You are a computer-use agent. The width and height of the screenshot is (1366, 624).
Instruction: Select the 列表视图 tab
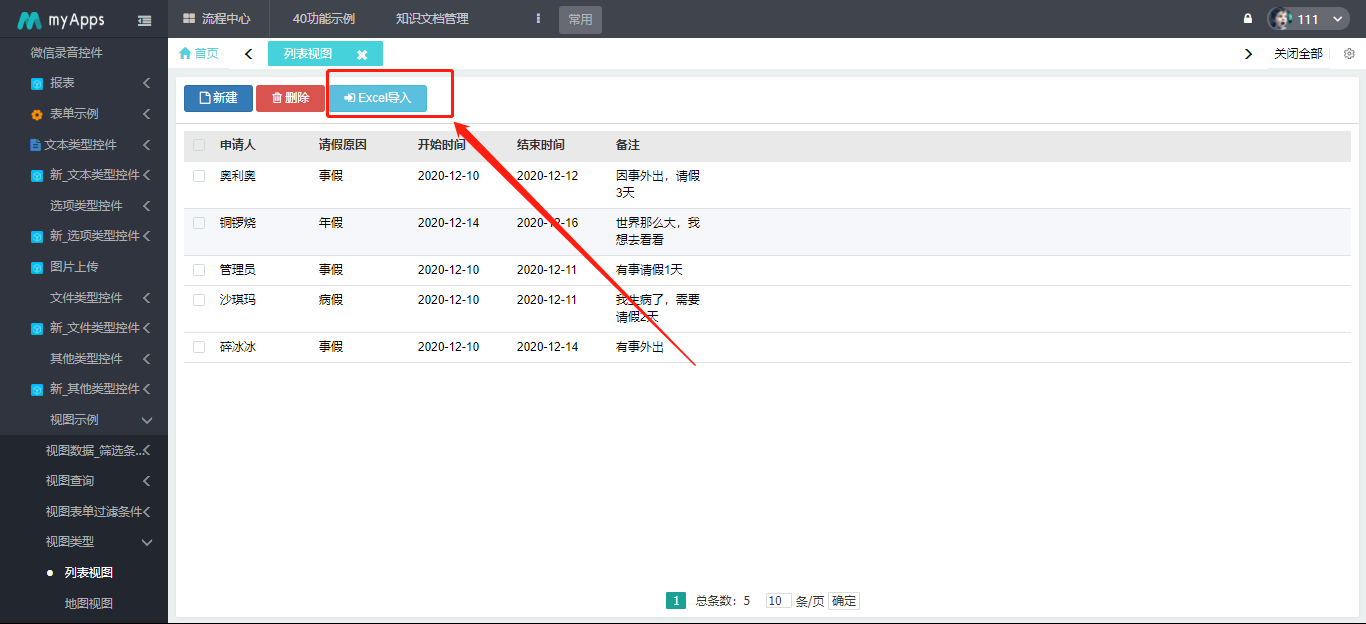click(x=308, y=54)
